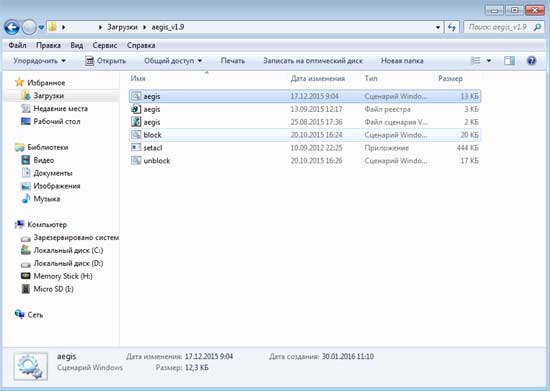Expand the Упорядочить dropdown
This screenshot has width=550, height=391.
[39, 61]
